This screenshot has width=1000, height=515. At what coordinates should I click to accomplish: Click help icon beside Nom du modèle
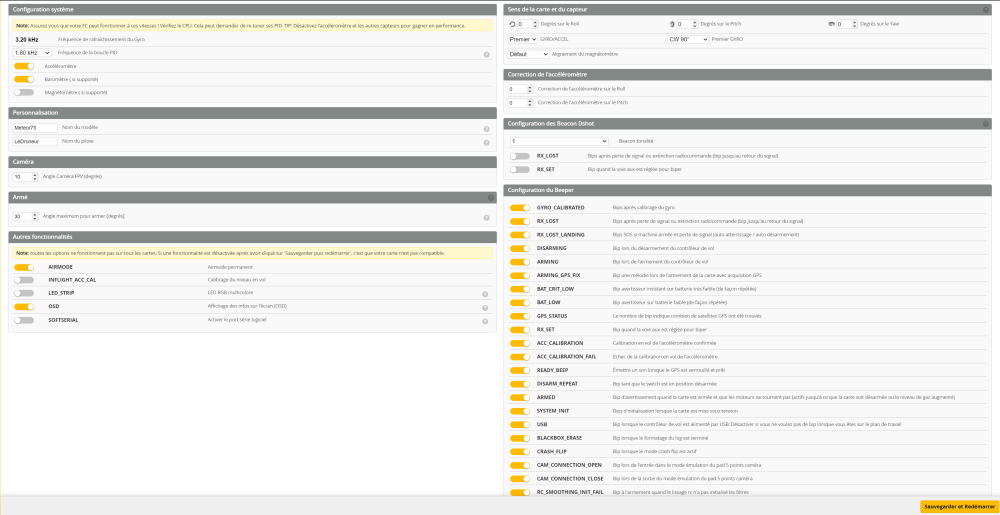(x=486, y=128)
